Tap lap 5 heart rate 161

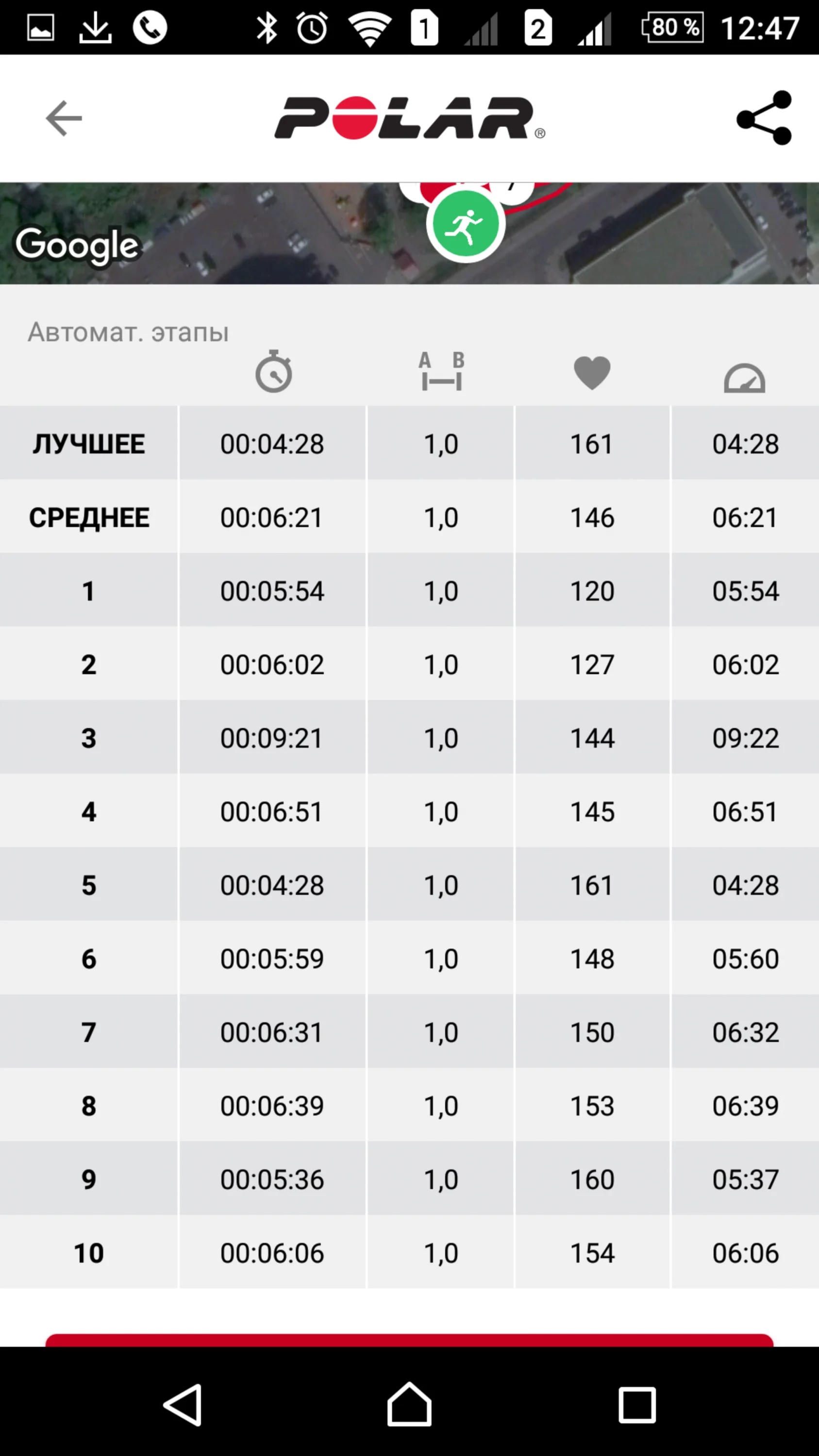(592, 885)
